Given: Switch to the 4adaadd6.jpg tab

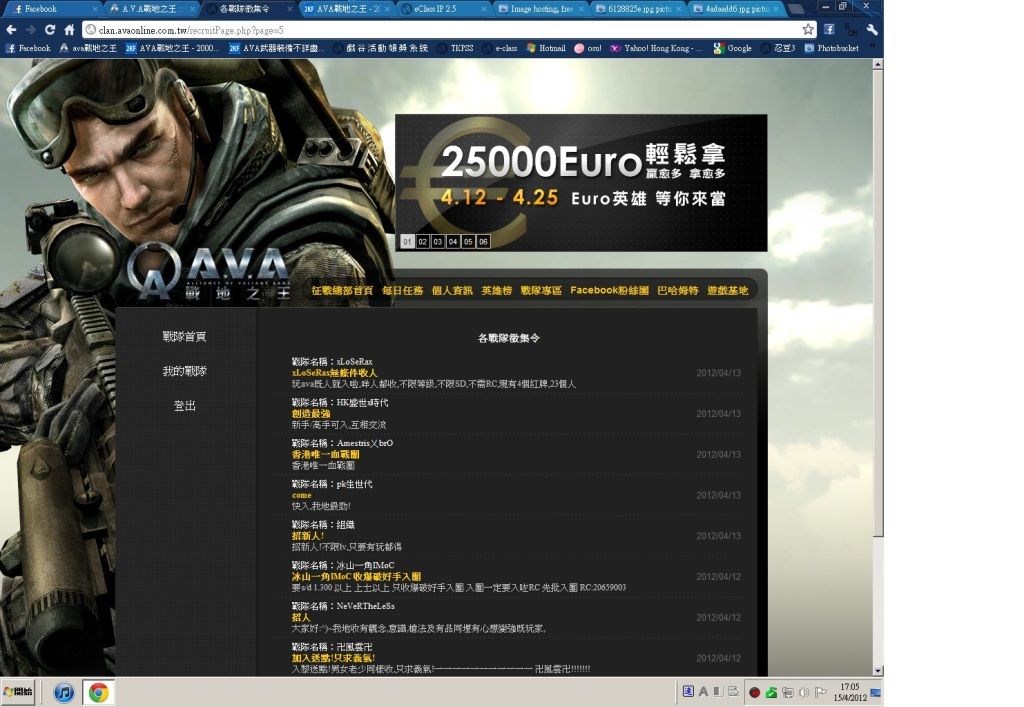Looking at the screenshot, I should 737,8.
